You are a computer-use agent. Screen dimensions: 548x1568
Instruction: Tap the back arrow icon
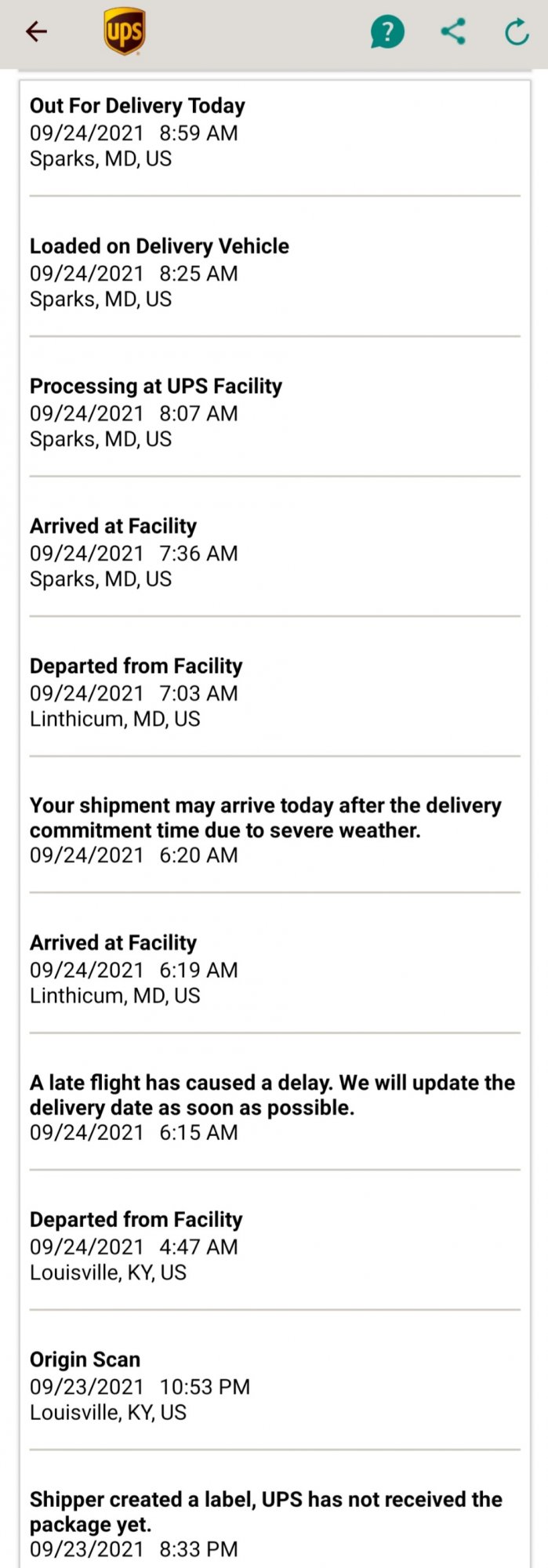click(x=36, y=31)
